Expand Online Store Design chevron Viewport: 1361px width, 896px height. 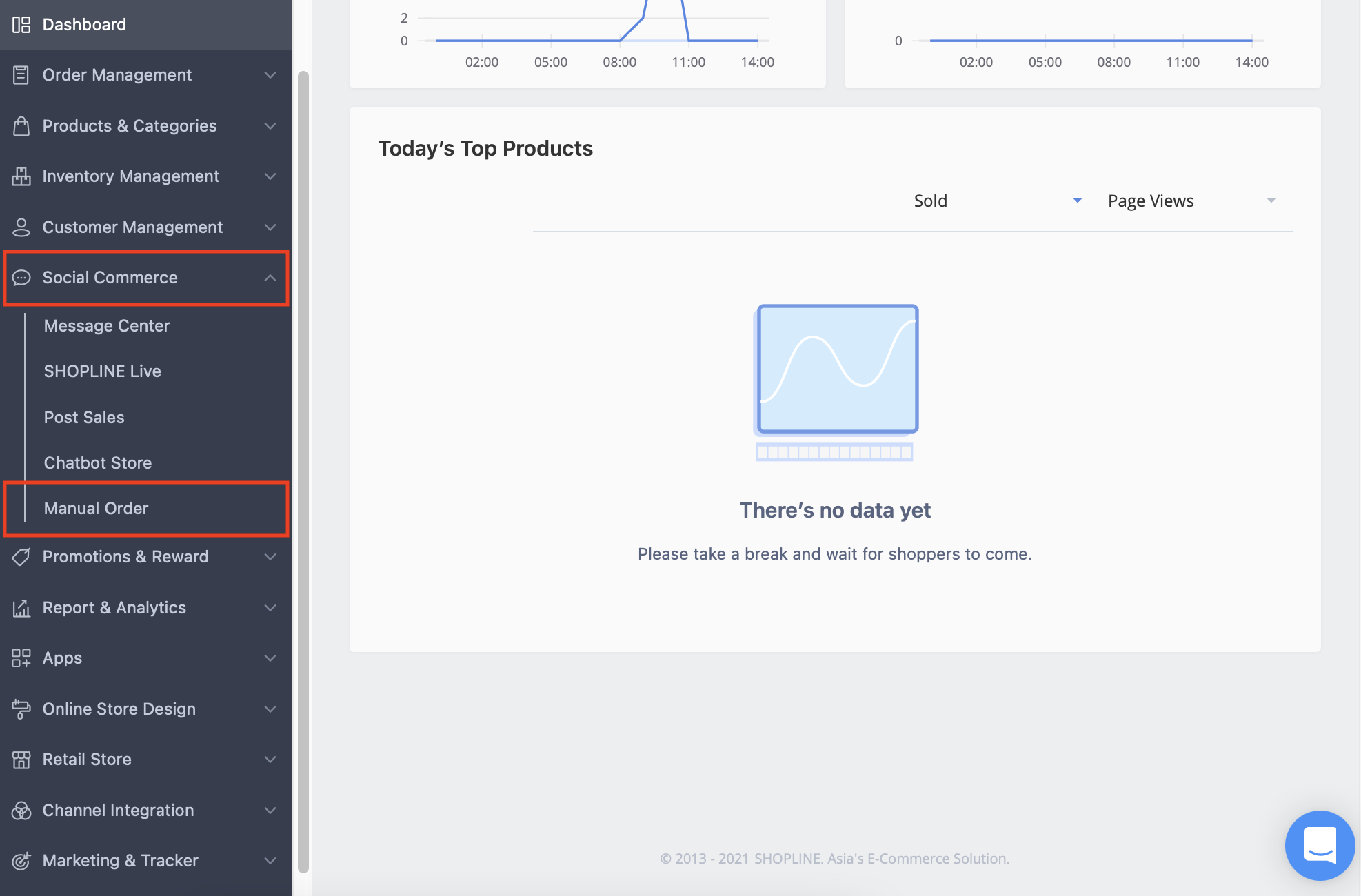tap(270, 709)
